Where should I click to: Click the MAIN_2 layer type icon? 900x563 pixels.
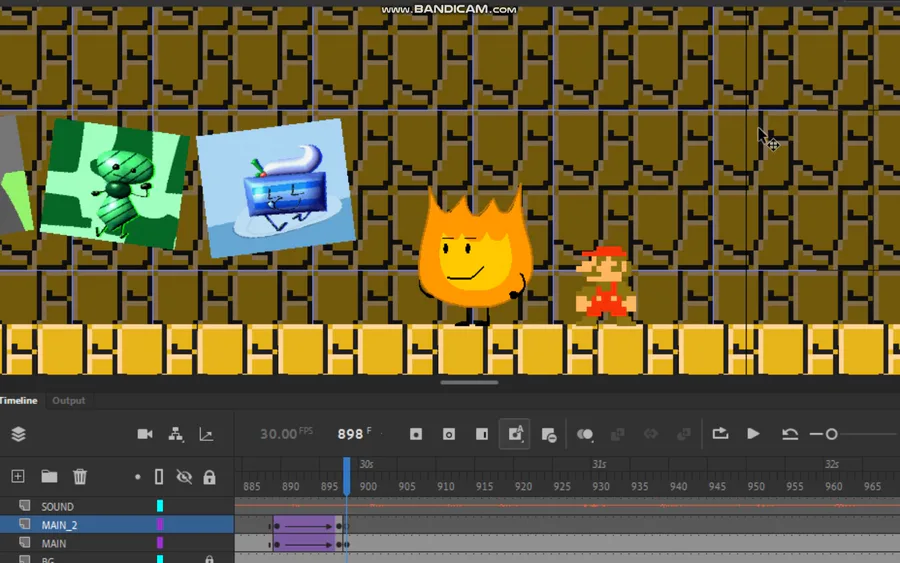pos(25,524)
